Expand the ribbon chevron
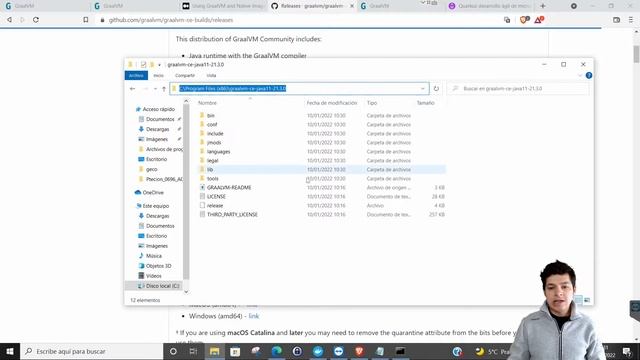The height and width of the screenshot is (360, 640). pos(580,76)
